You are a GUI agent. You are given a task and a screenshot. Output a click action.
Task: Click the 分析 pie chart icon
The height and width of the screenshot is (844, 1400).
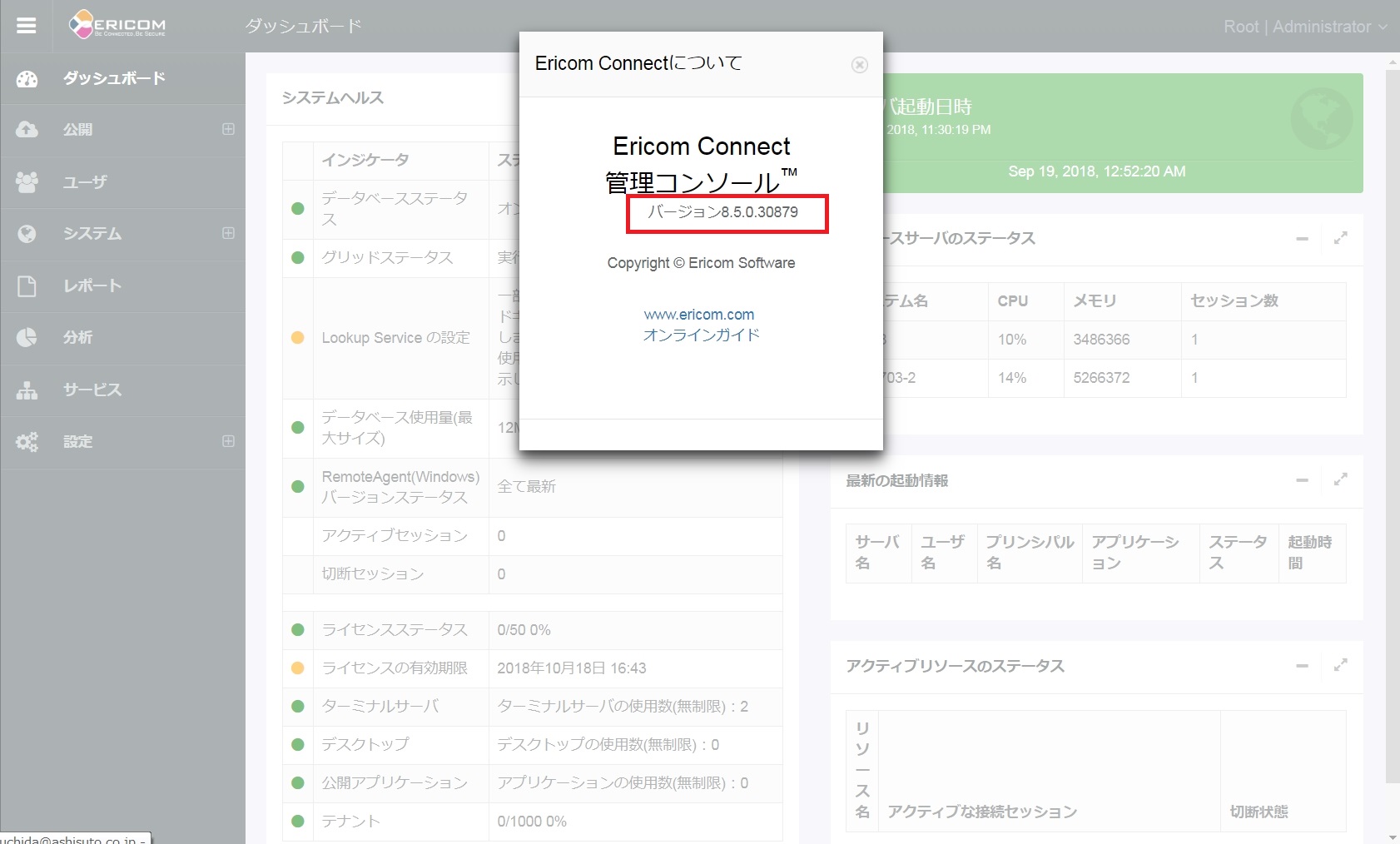click(x=27, y=338)
